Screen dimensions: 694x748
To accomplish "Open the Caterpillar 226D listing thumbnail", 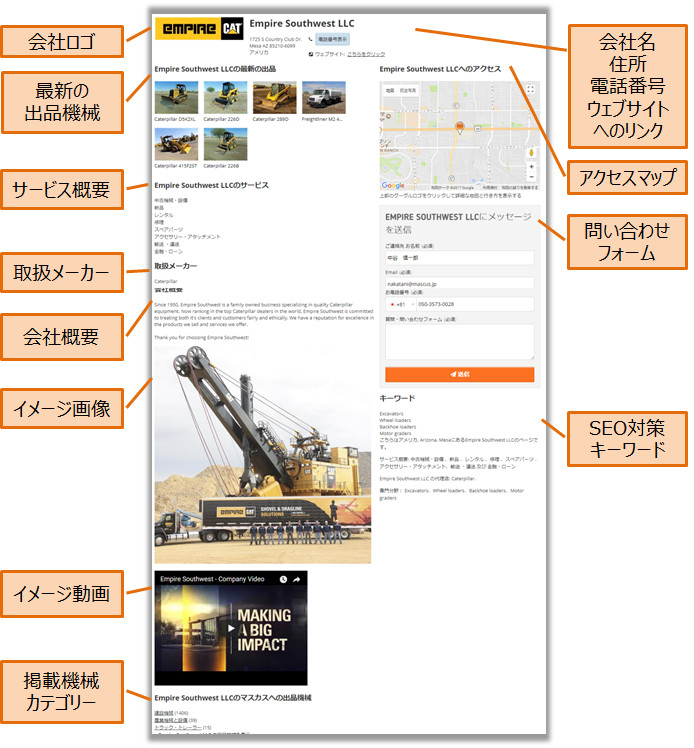I will 225,97.
